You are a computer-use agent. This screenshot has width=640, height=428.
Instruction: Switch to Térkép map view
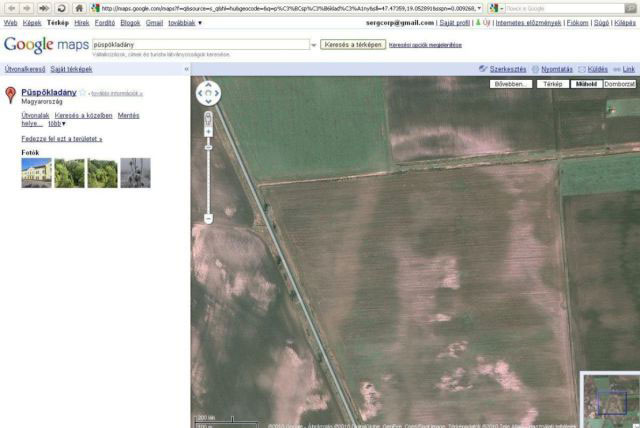553,84
